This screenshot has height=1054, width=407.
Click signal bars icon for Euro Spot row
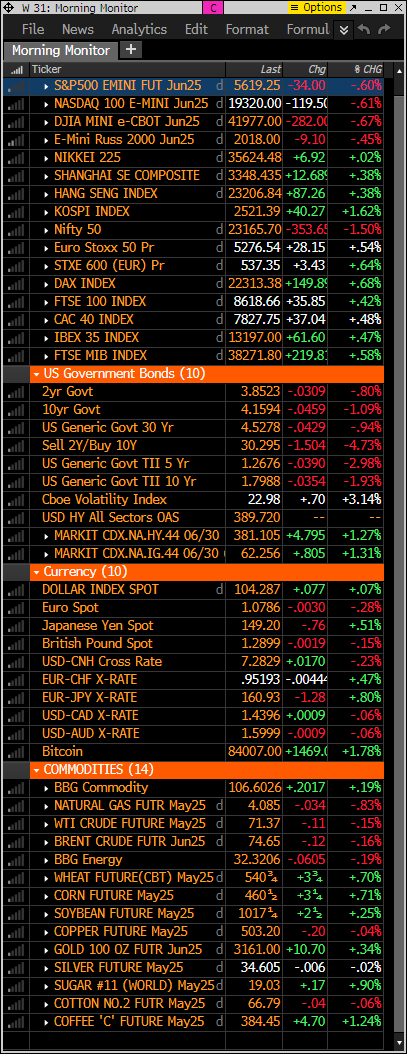pyautogui.click(x=17, y=608)
